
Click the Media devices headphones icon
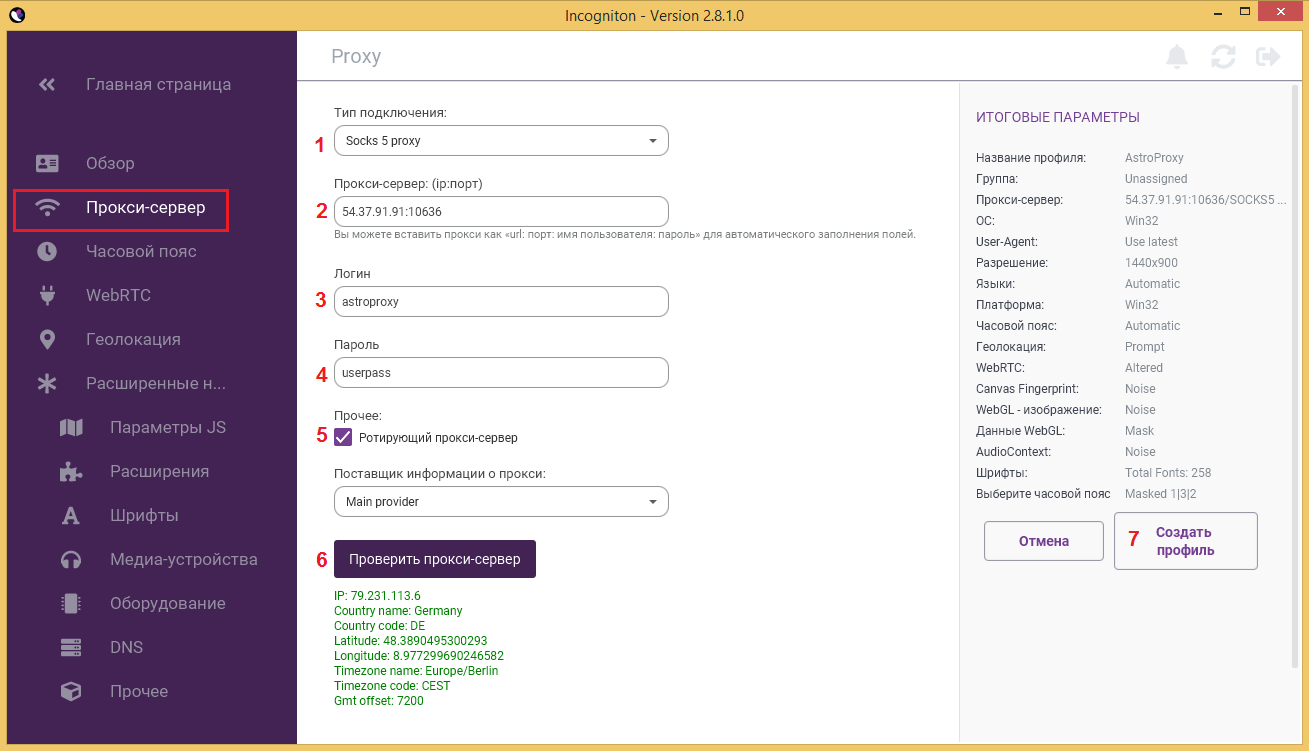[71, 559]
